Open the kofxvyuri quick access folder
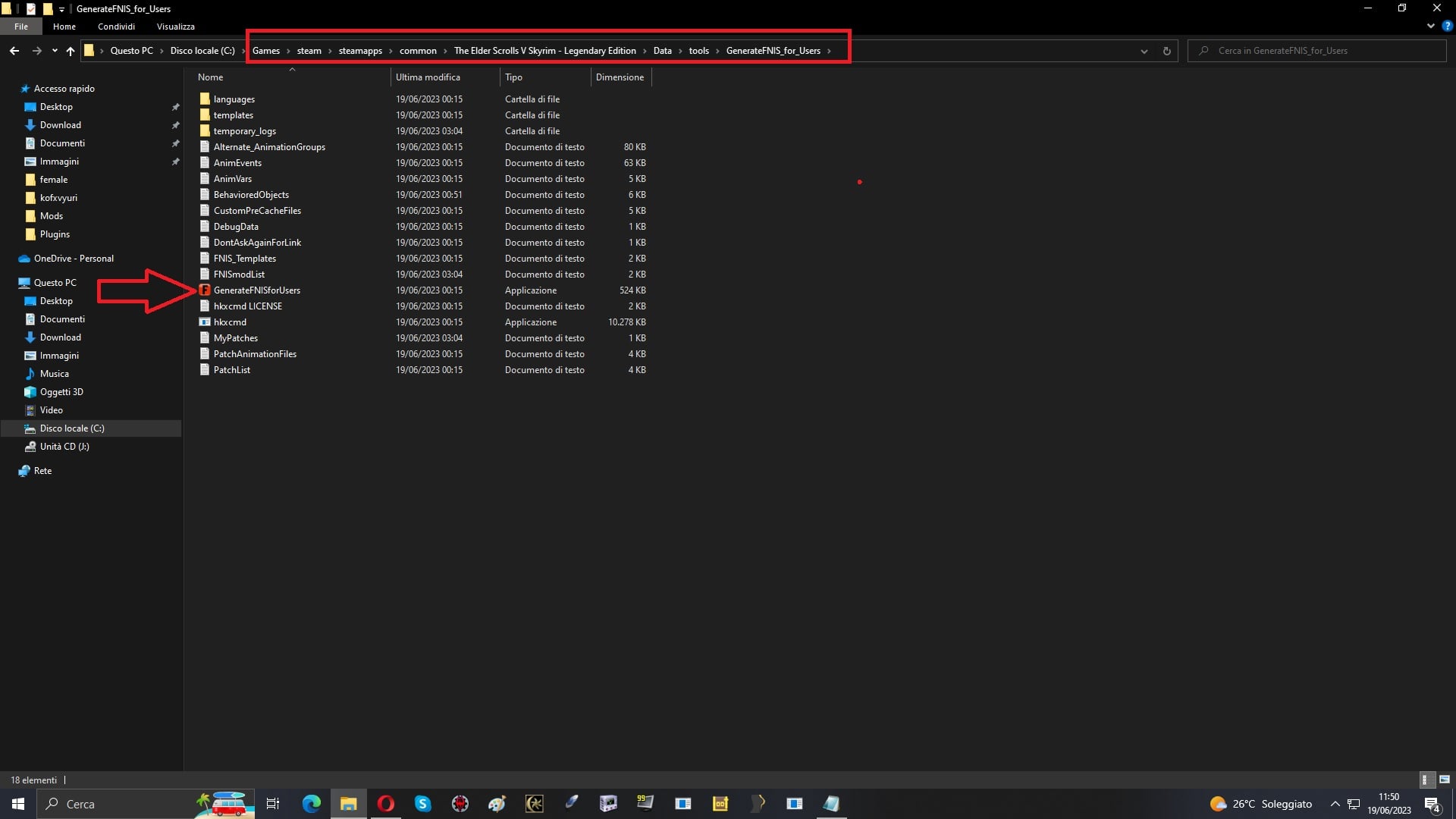This screenshot has height=819, width=1456. [58, 198]
